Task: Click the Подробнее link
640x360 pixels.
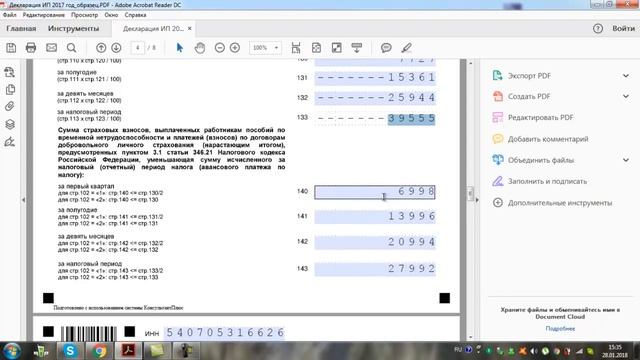Action: click(x=560, y=328)
